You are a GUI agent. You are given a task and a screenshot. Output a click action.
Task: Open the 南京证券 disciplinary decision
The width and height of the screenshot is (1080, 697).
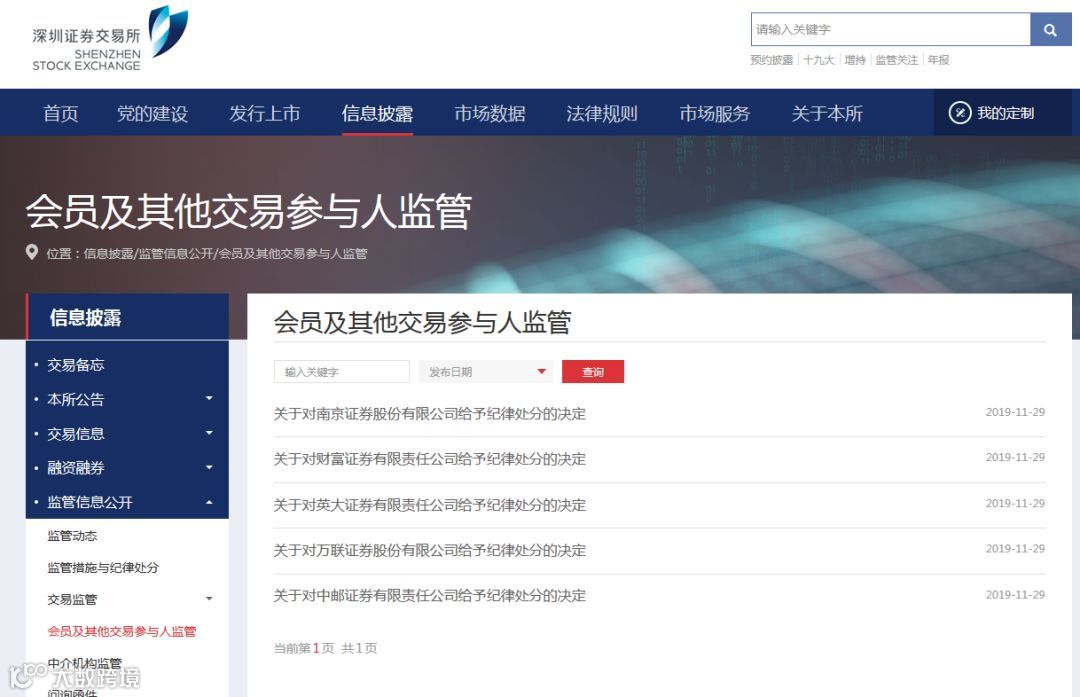click(x=429, y=413)
